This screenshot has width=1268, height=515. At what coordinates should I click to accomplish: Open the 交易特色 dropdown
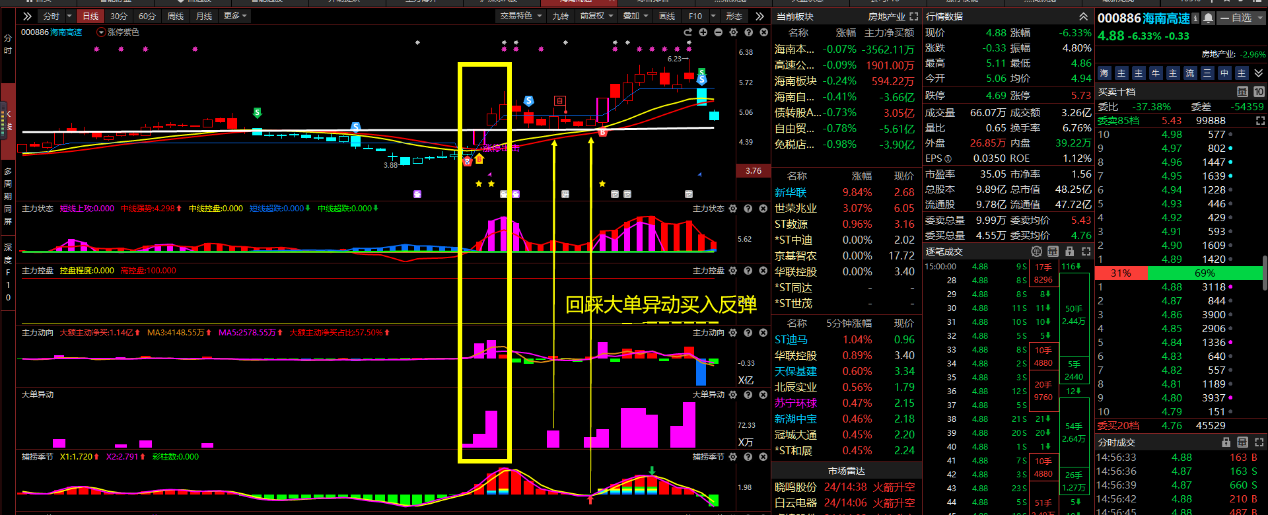tap(520, 17)
